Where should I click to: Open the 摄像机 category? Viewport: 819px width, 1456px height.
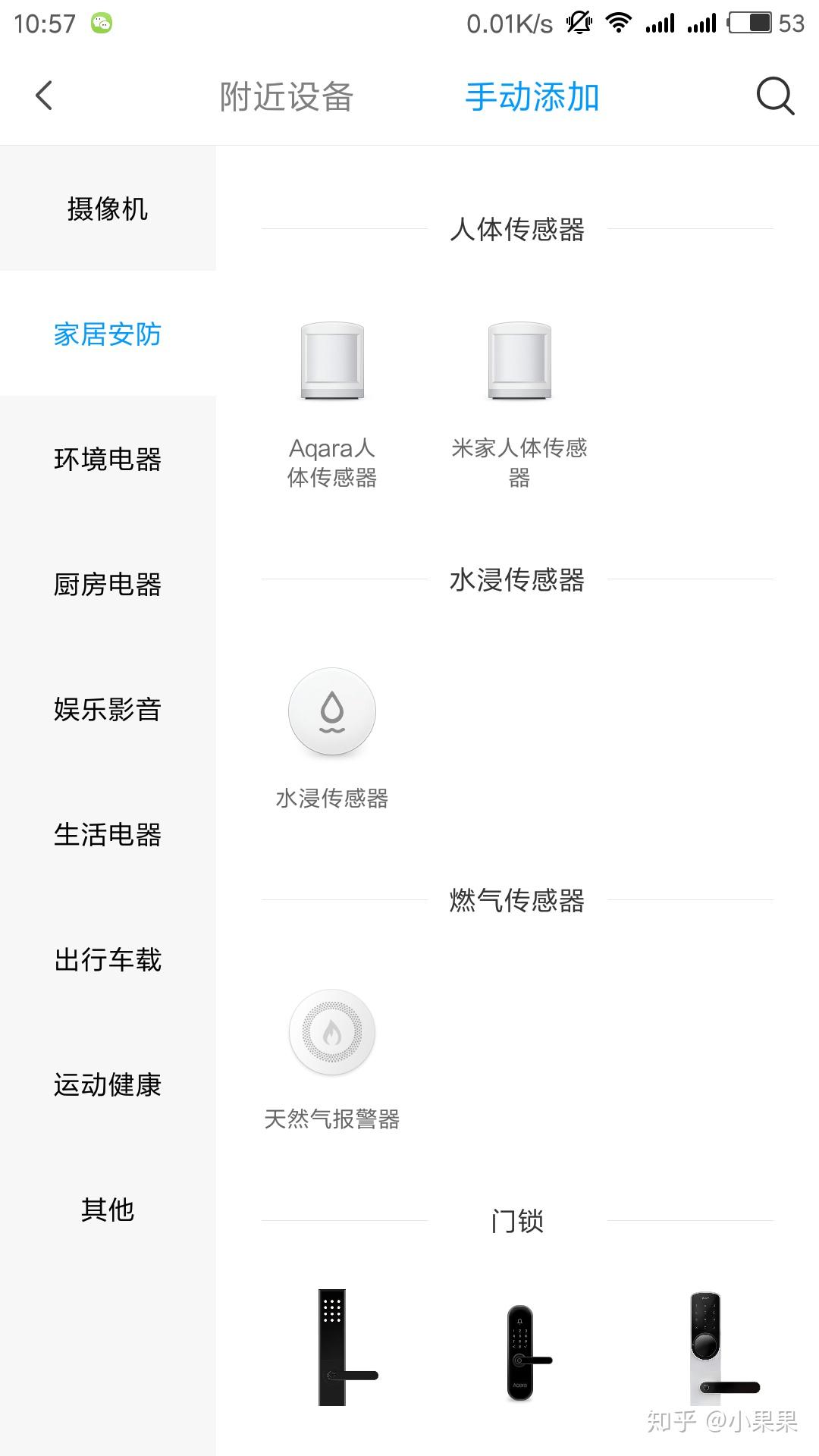(x=108, y=209)
